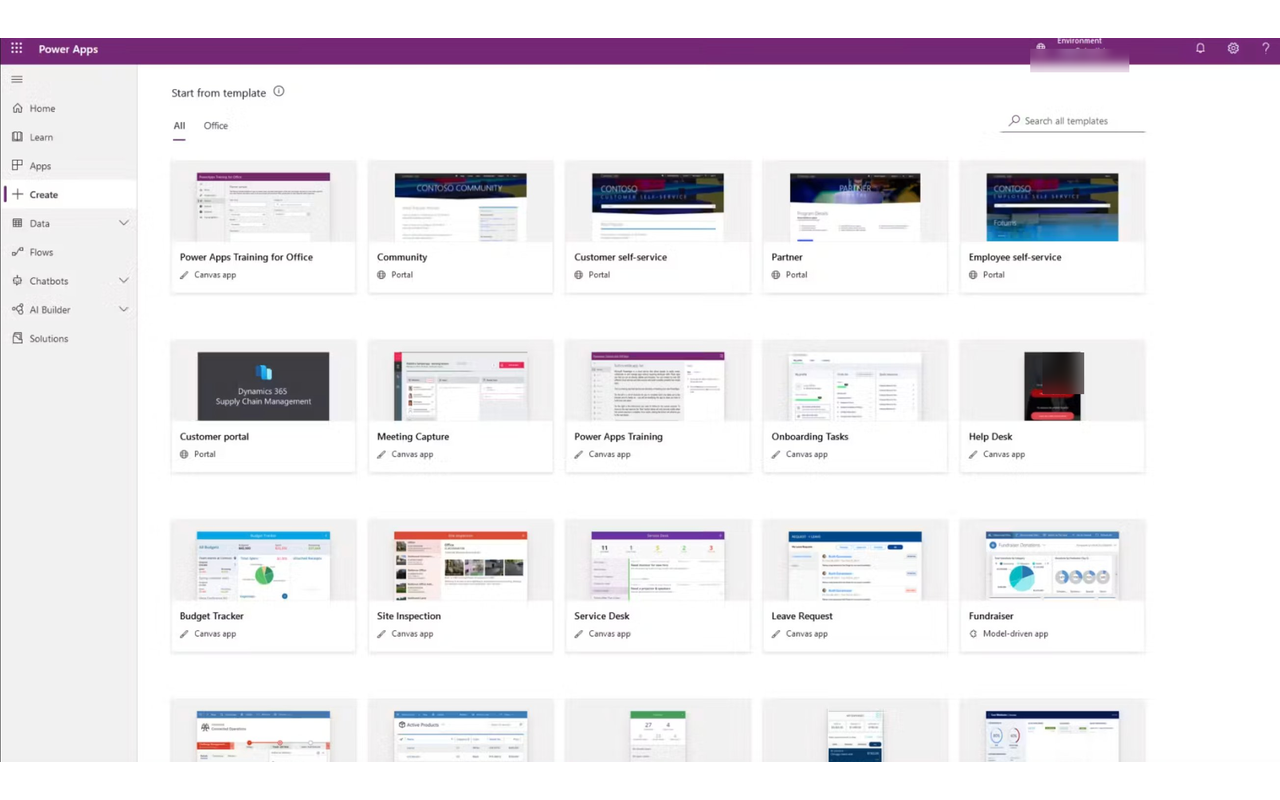Click the environment globe icon in header

[x=1041, y=47]
